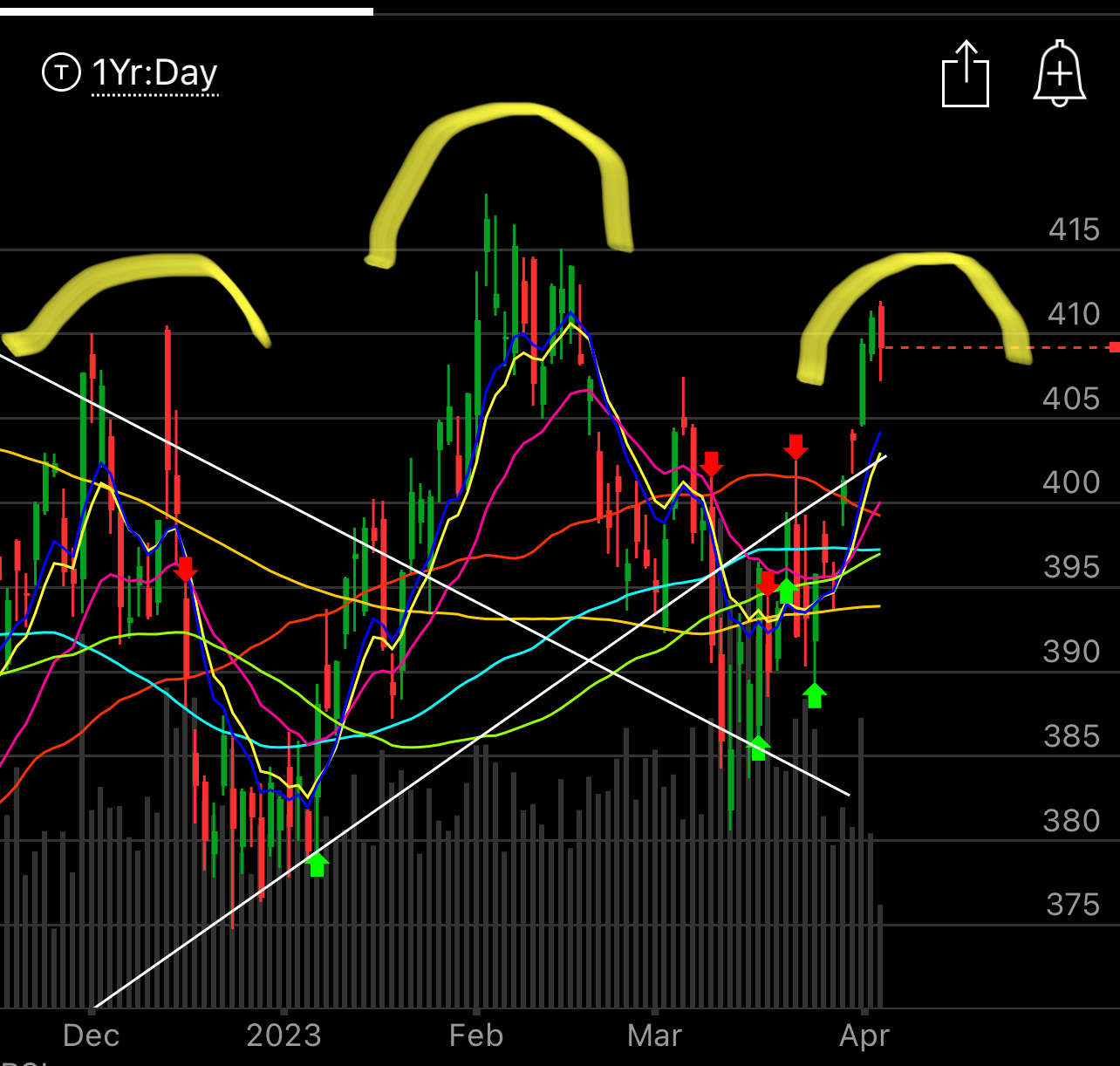Select the 2023 date axis label
The image size is (1120, 1066).
pos(283,1035)
